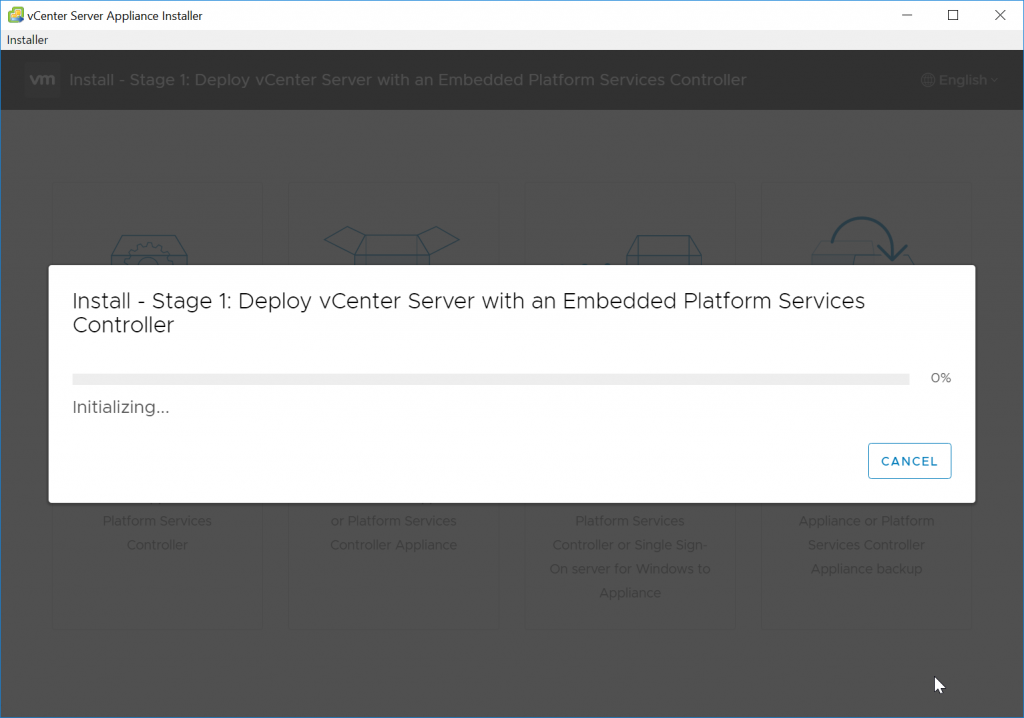Click the dimmed header title text
The width and height of the screenshot is (1024, 718).
click(408, 80)
